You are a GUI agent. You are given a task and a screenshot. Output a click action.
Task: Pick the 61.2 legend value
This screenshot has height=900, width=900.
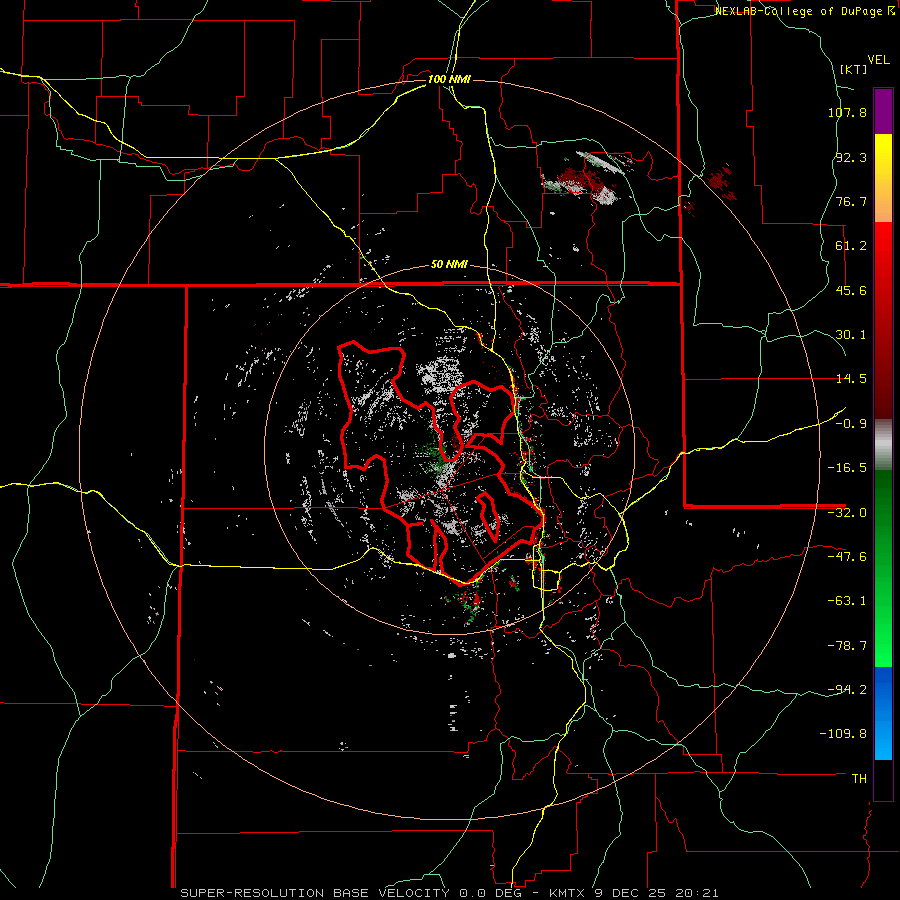pos(851,246)
